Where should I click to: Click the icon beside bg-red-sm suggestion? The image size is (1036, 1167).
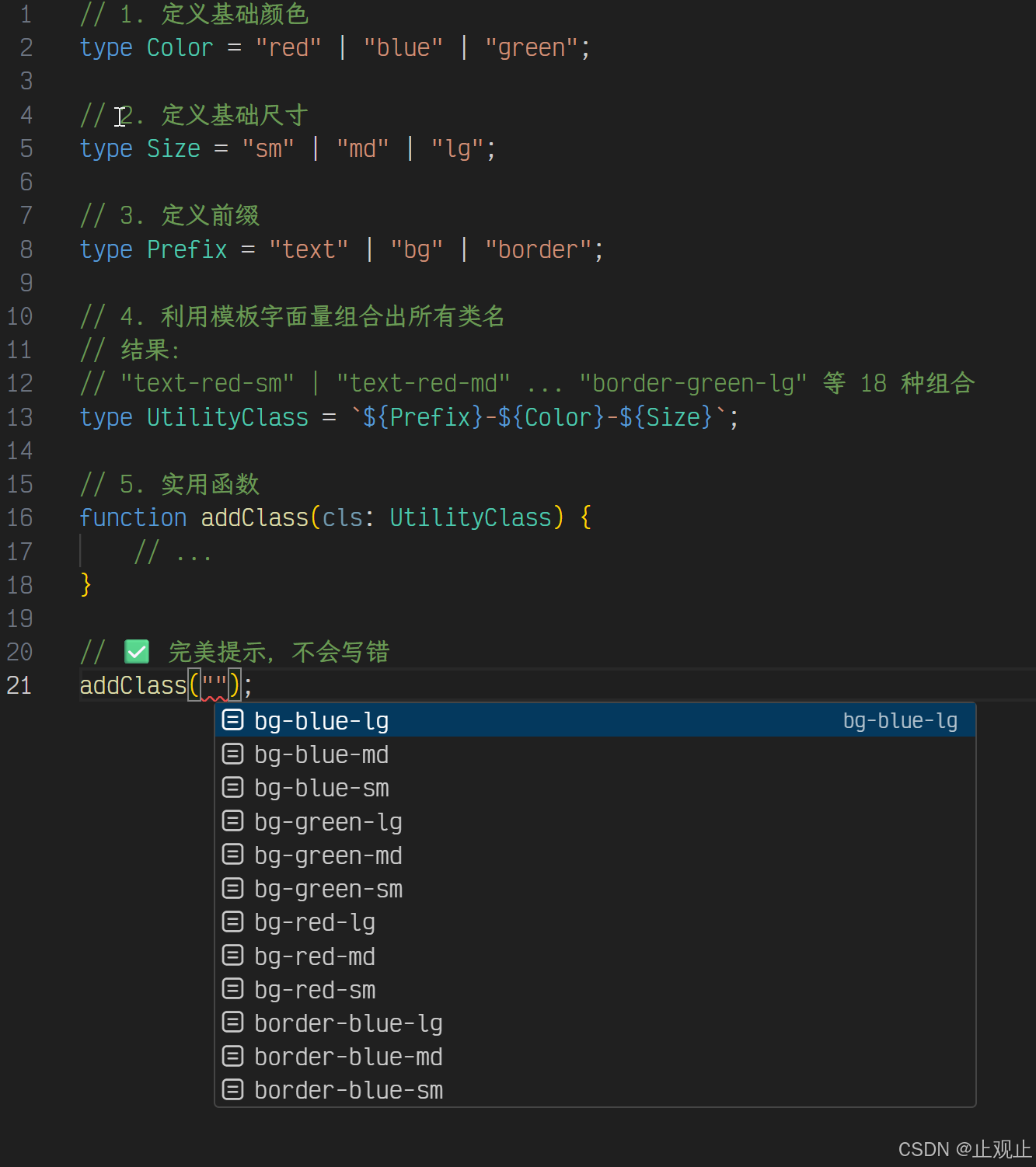click(x=233, y=988)
